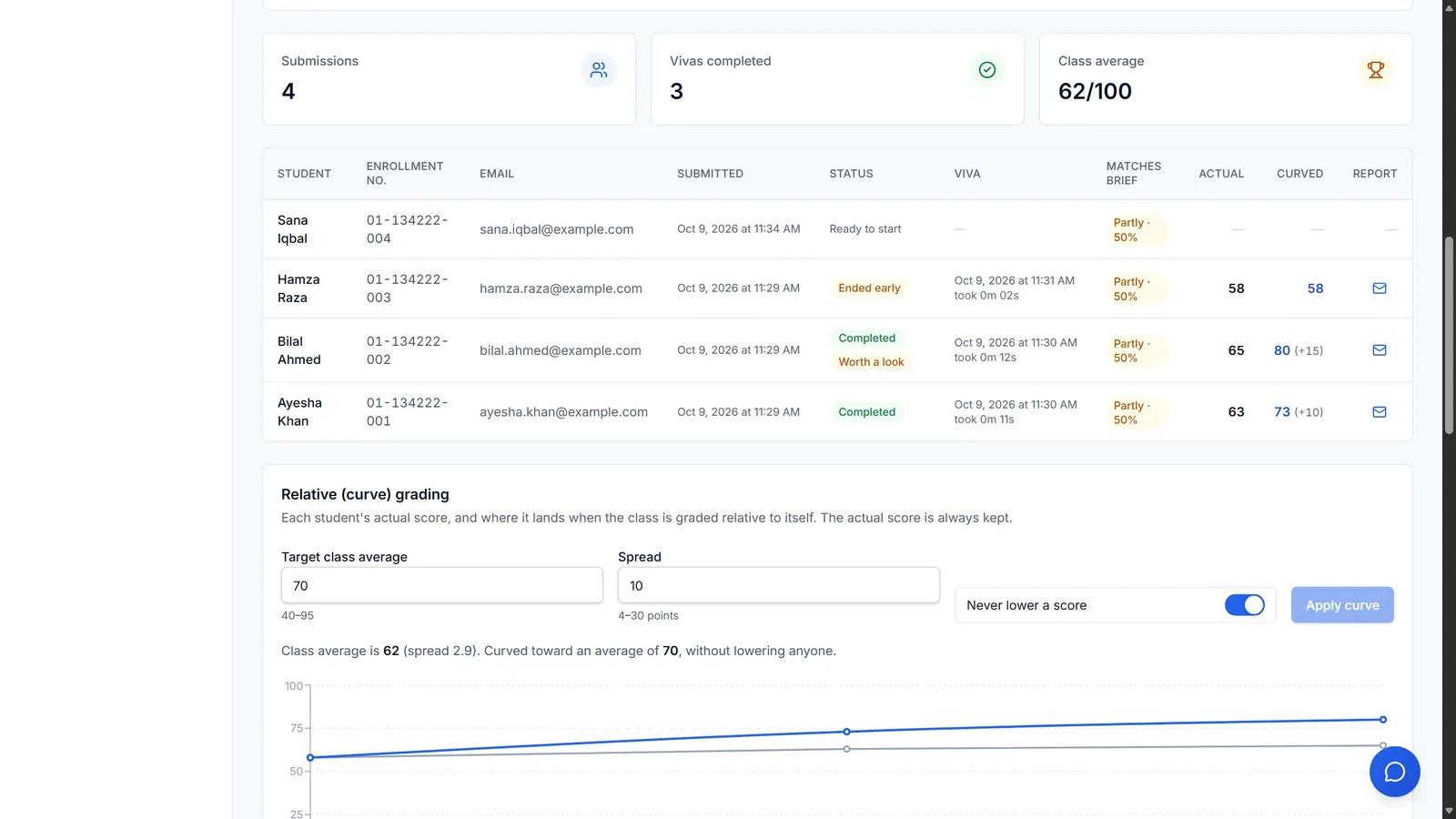Click the CURVED column header
This screenshot has height=819, width=1456.
click(1299, 174)
